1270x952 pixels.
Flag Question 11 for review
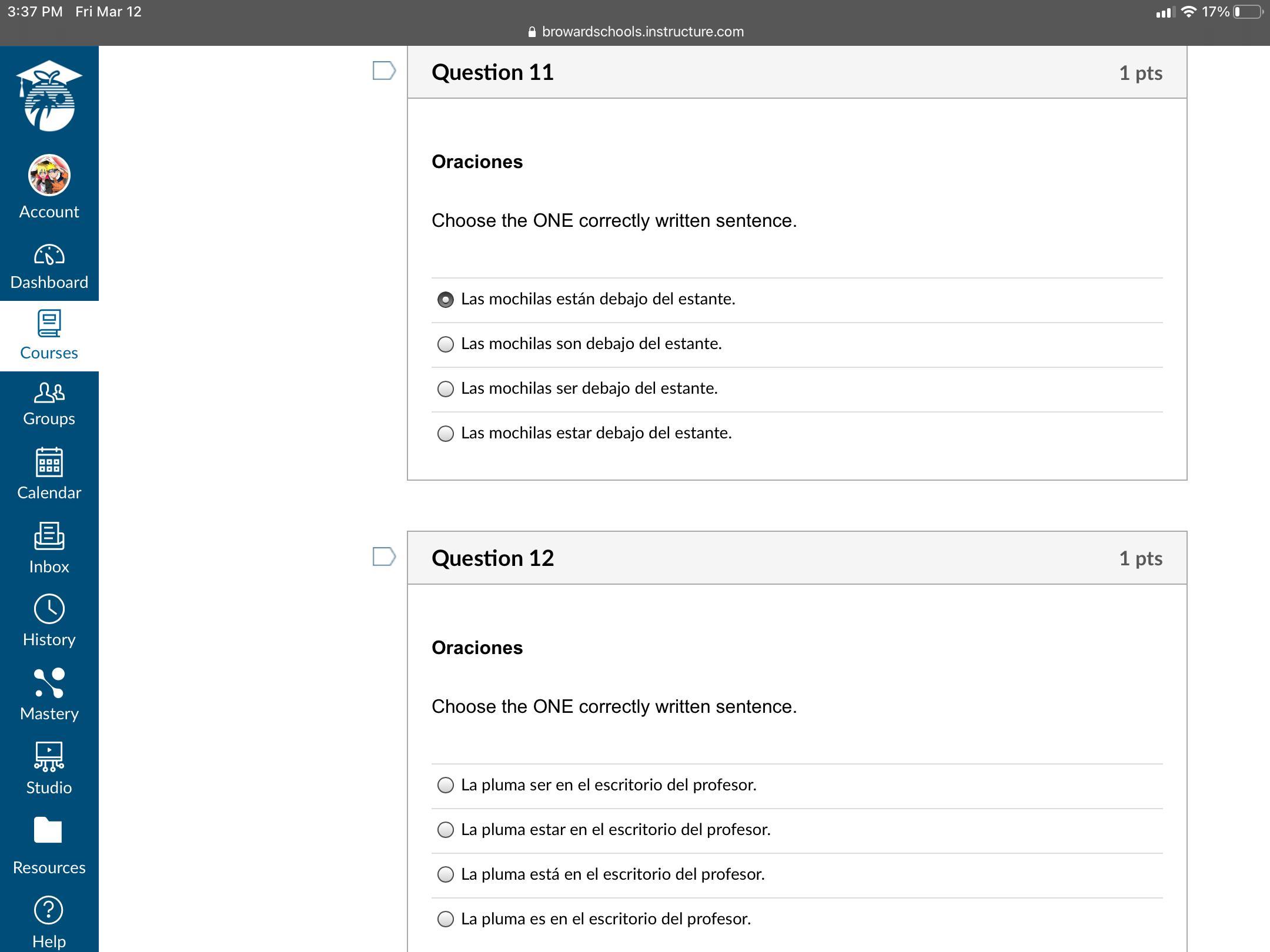(x=384, y=71)
